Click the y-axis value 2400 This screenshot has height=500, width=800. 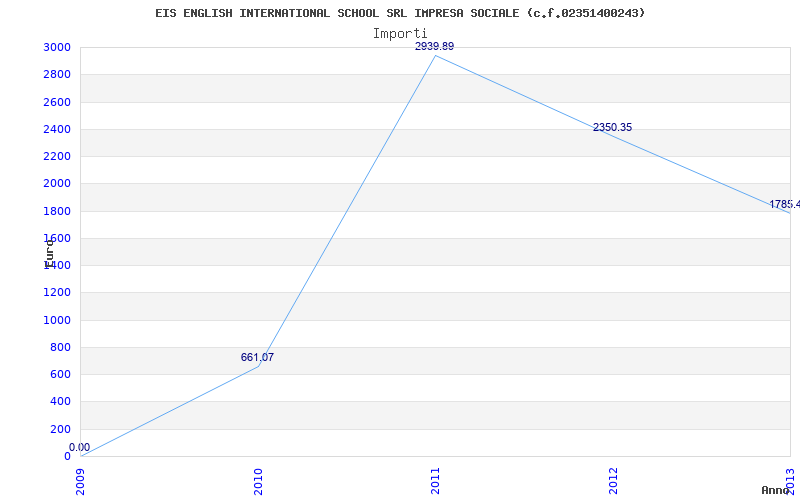click(x=58, y=129)
